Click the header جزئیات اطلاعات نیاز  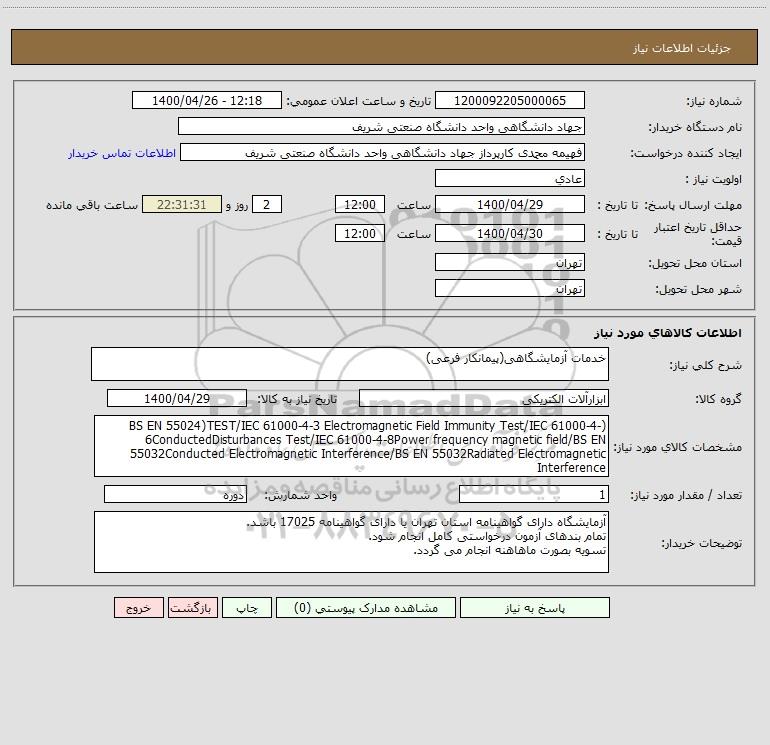coord(682,48)
